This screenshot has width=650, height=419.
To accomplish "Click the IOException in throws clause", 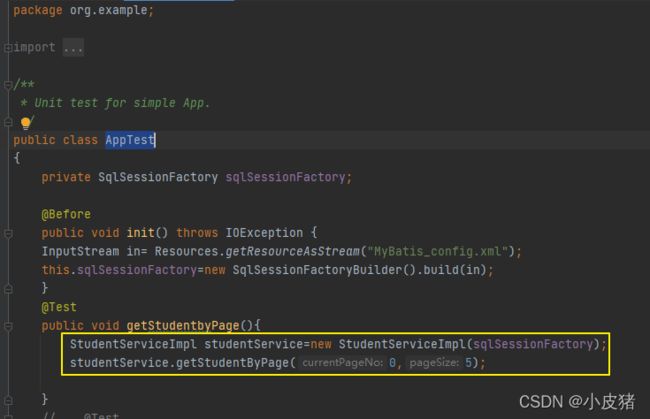I will (x=264, y=233).
